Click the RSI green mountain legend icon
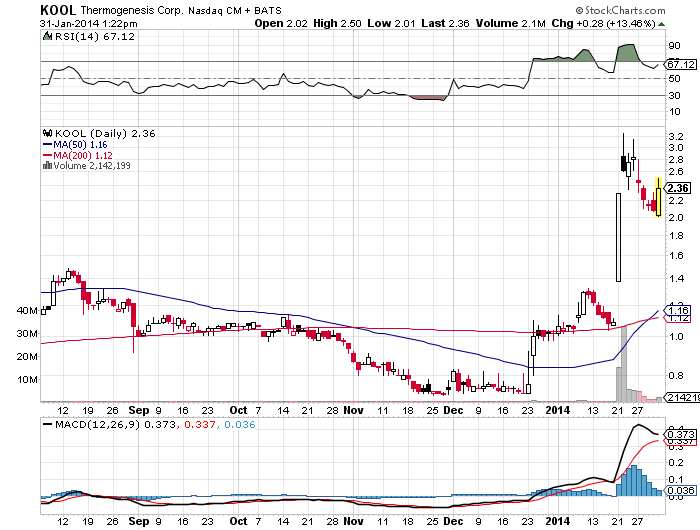The image size is (700, 530). [47, 36]
